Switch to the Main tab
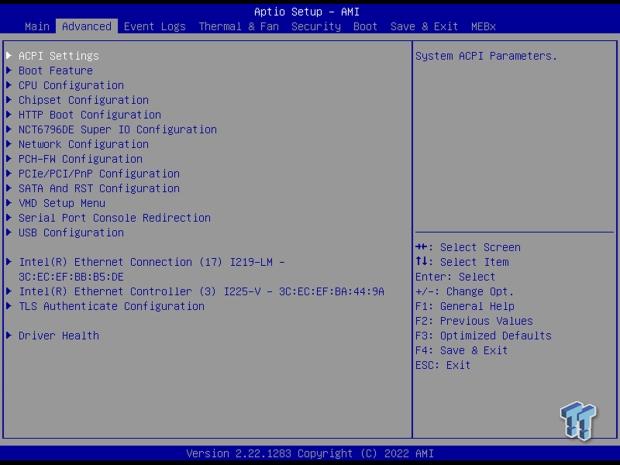The width and height of the screenshot is (620, 465). click(x=37, y=26)
